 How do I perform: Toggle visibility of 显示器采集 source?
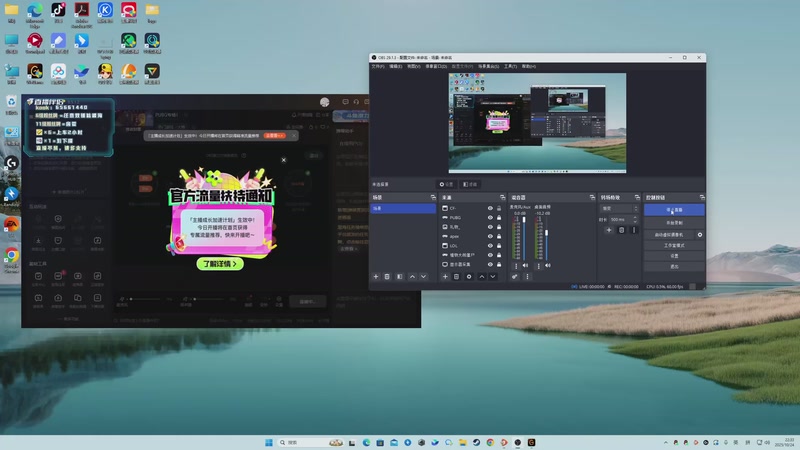coord(490,264)
